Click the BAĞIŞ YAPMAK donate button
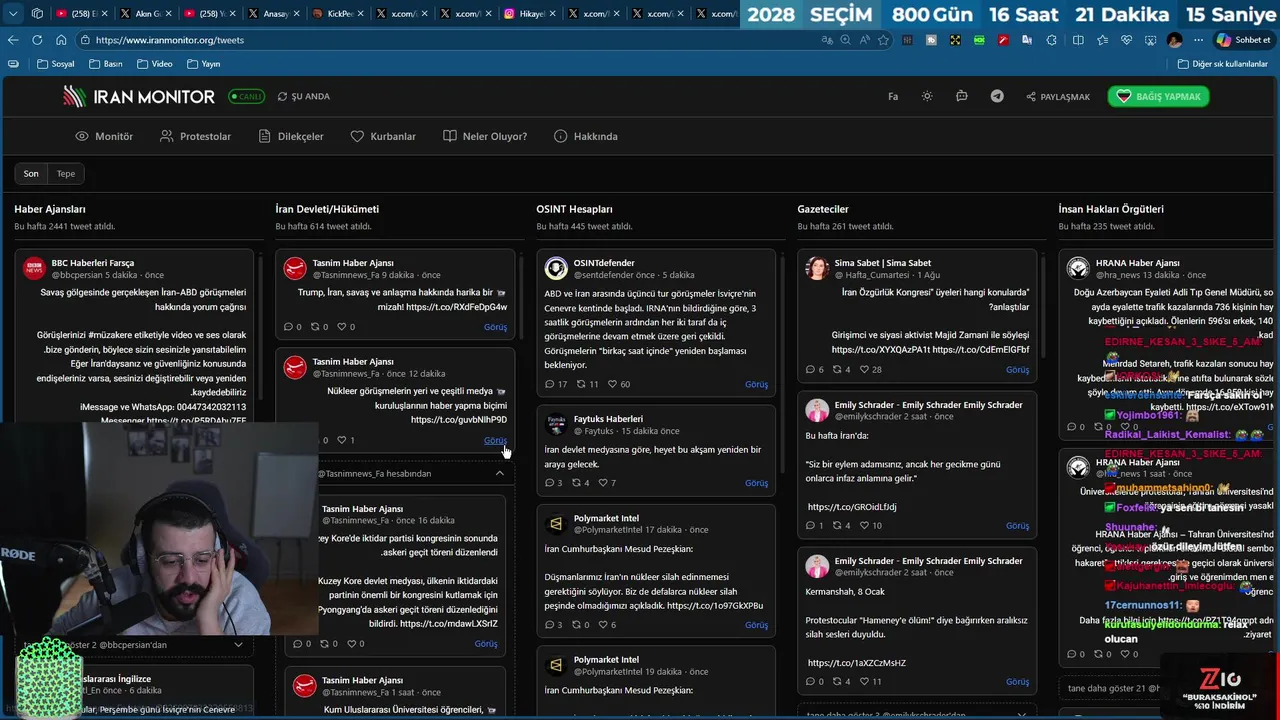Viewport: 1280px width, 720px height. pos(1158,96)
